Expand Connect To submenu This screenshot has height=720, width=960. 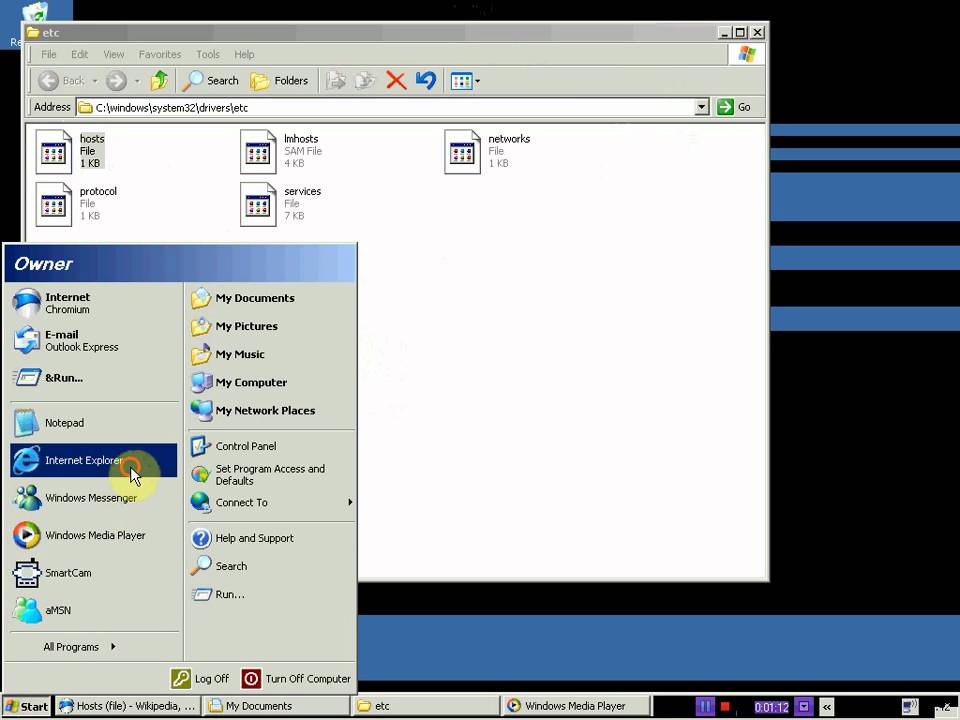272,503
